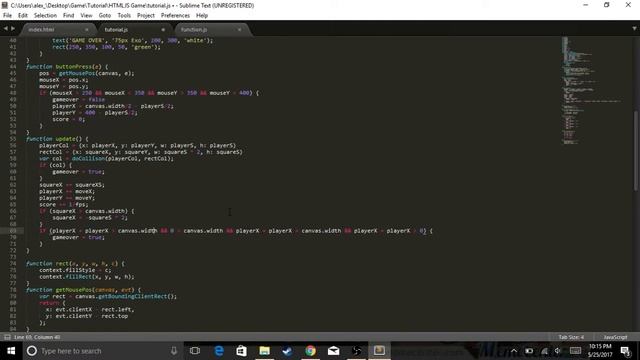Open Steam from the taskbar
Viewport: 640px width, 360px height.
(287, 351)
